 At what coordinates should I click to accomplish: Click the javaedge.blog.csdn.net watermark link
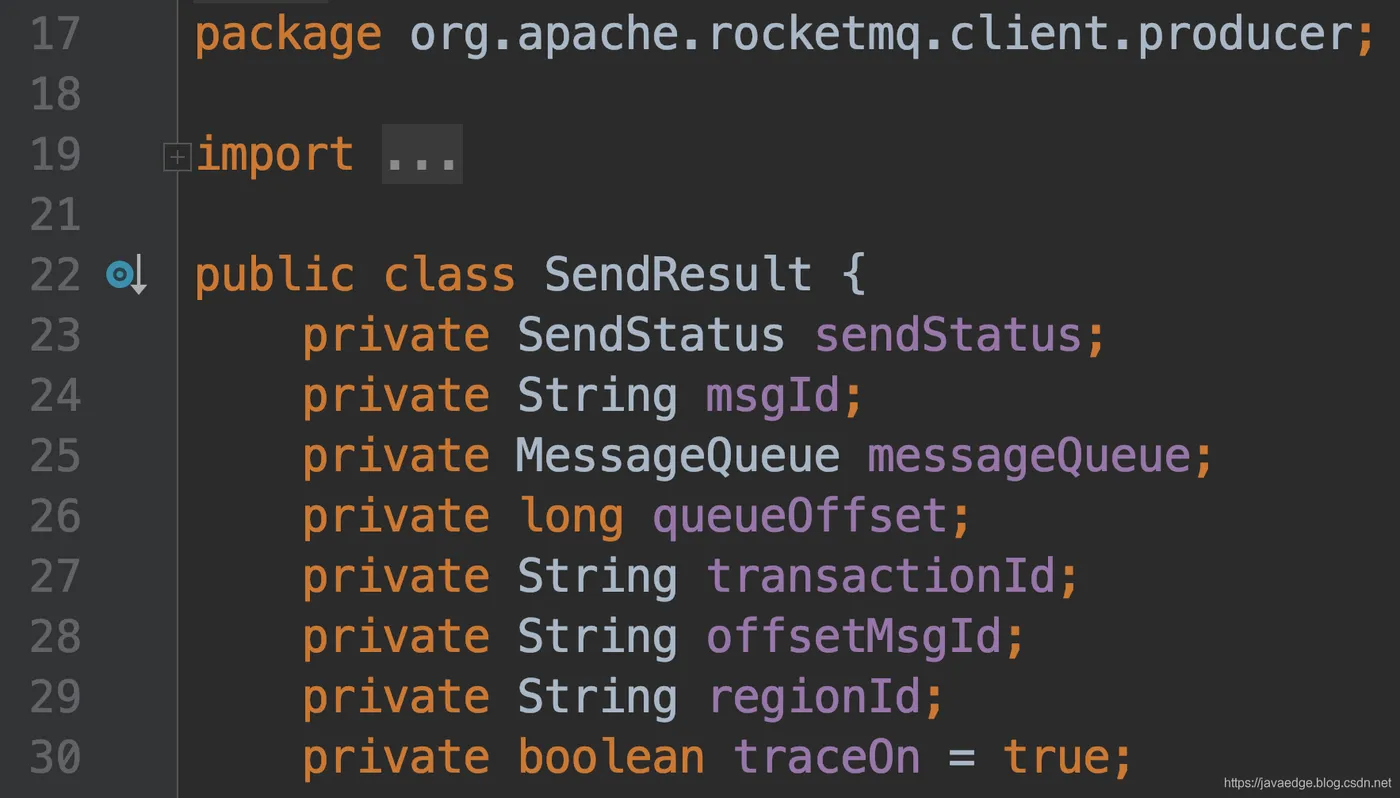tap(1305, 783)
